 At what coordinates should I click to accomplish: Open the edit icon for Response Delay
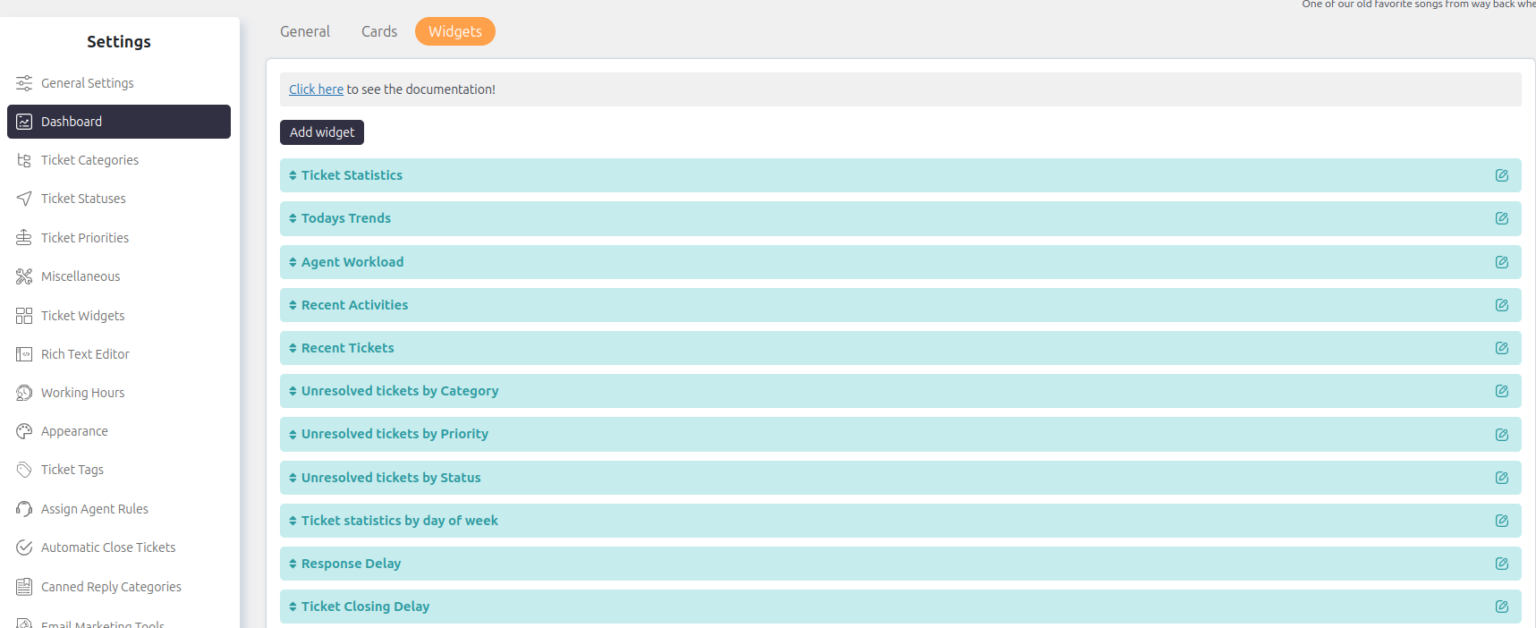pos(1501,563)
